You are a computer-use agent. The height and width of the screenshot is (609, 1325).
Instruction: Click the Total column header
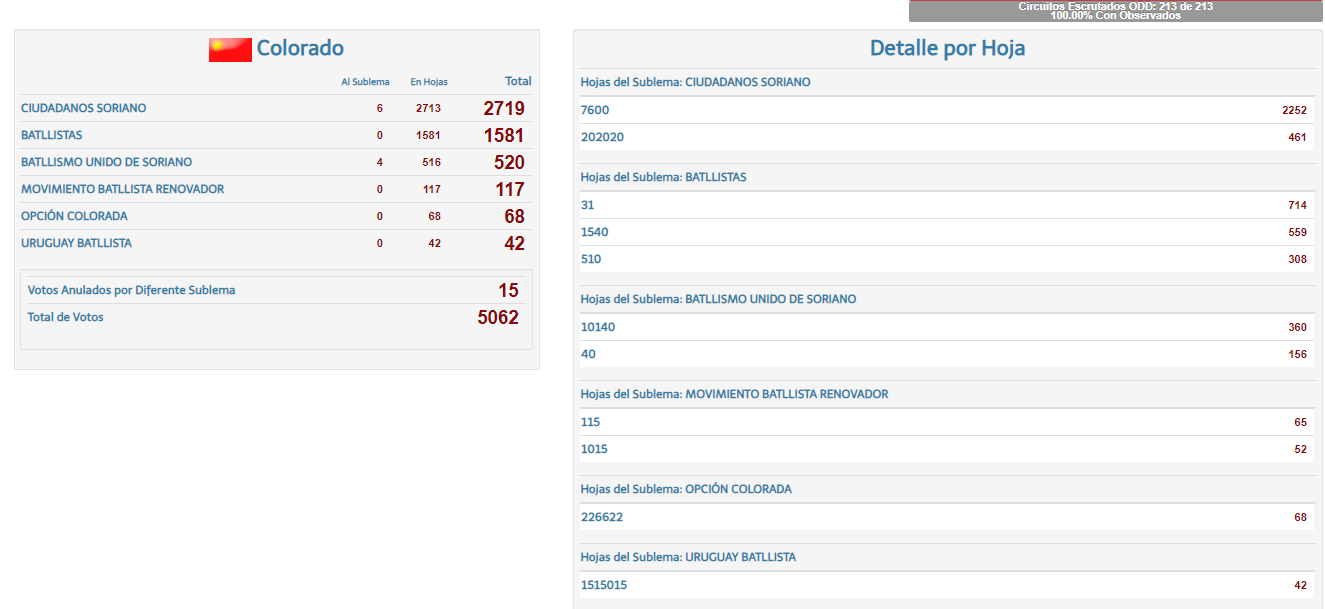(518, 81)
